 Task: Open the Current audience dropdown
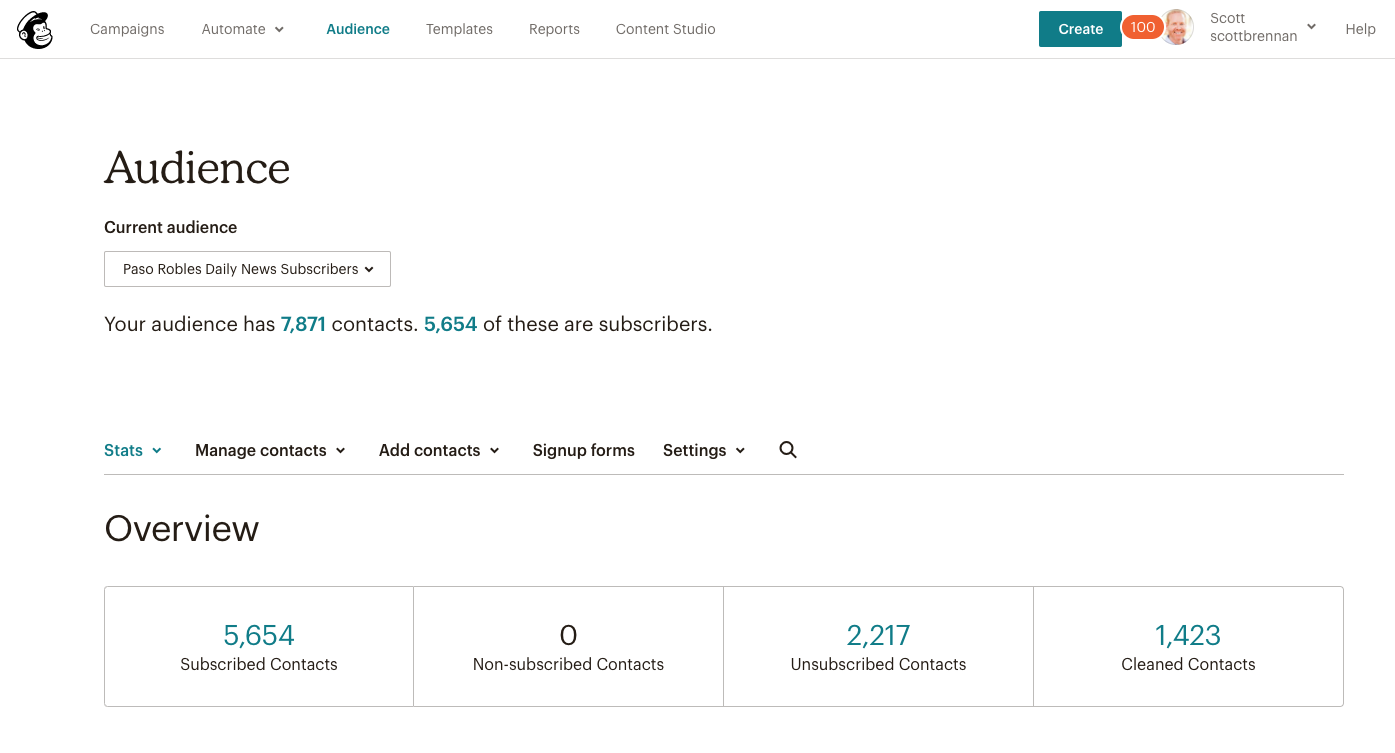pos(247,269)
